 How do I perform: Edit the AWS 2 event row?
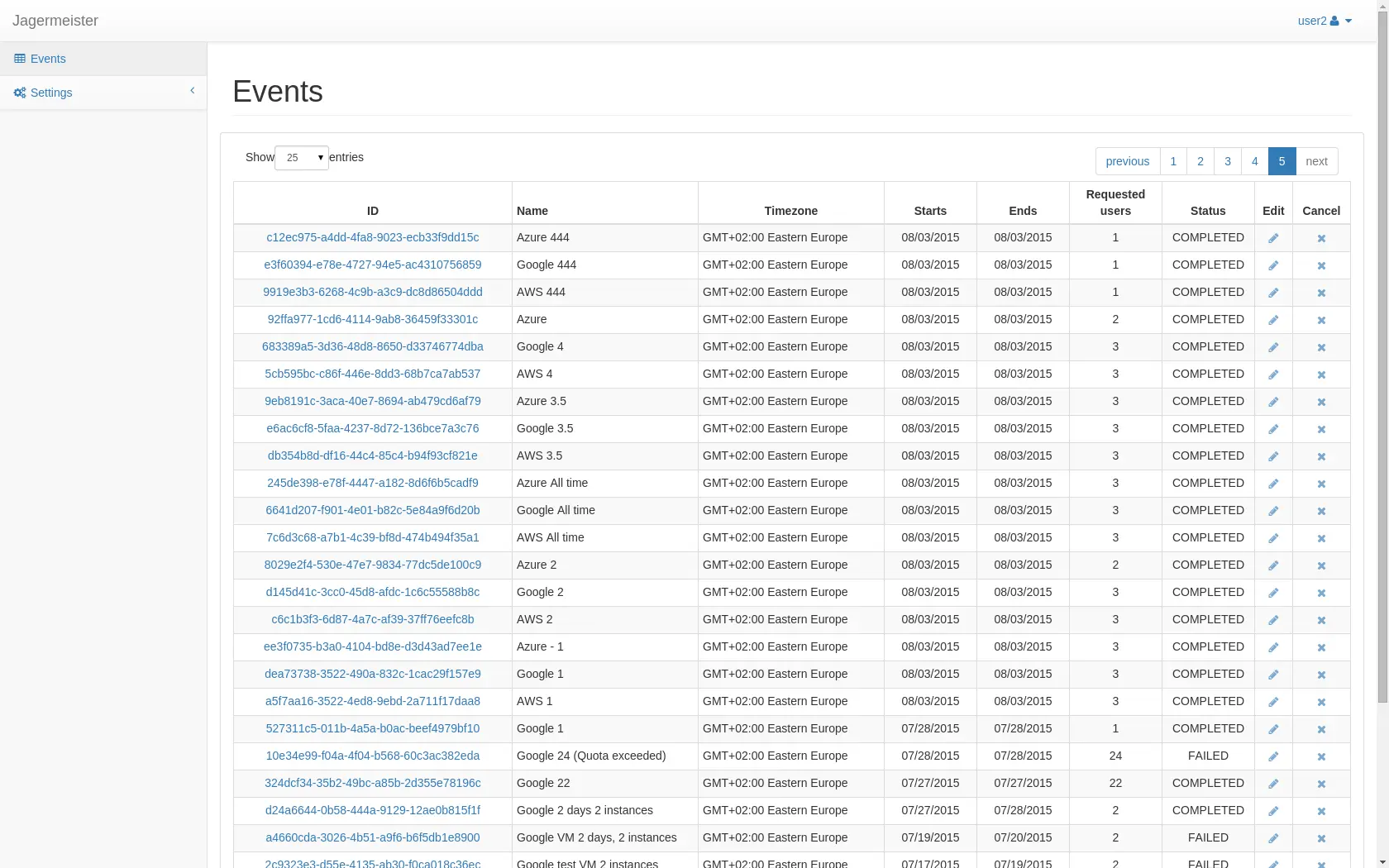(x=1273, y=620)
